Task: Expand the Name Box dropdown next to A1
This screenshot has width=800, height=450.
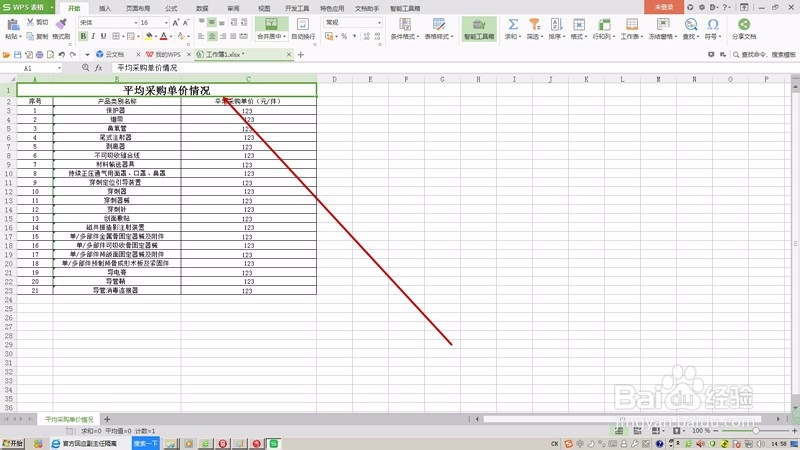Action: click(59, 68)
